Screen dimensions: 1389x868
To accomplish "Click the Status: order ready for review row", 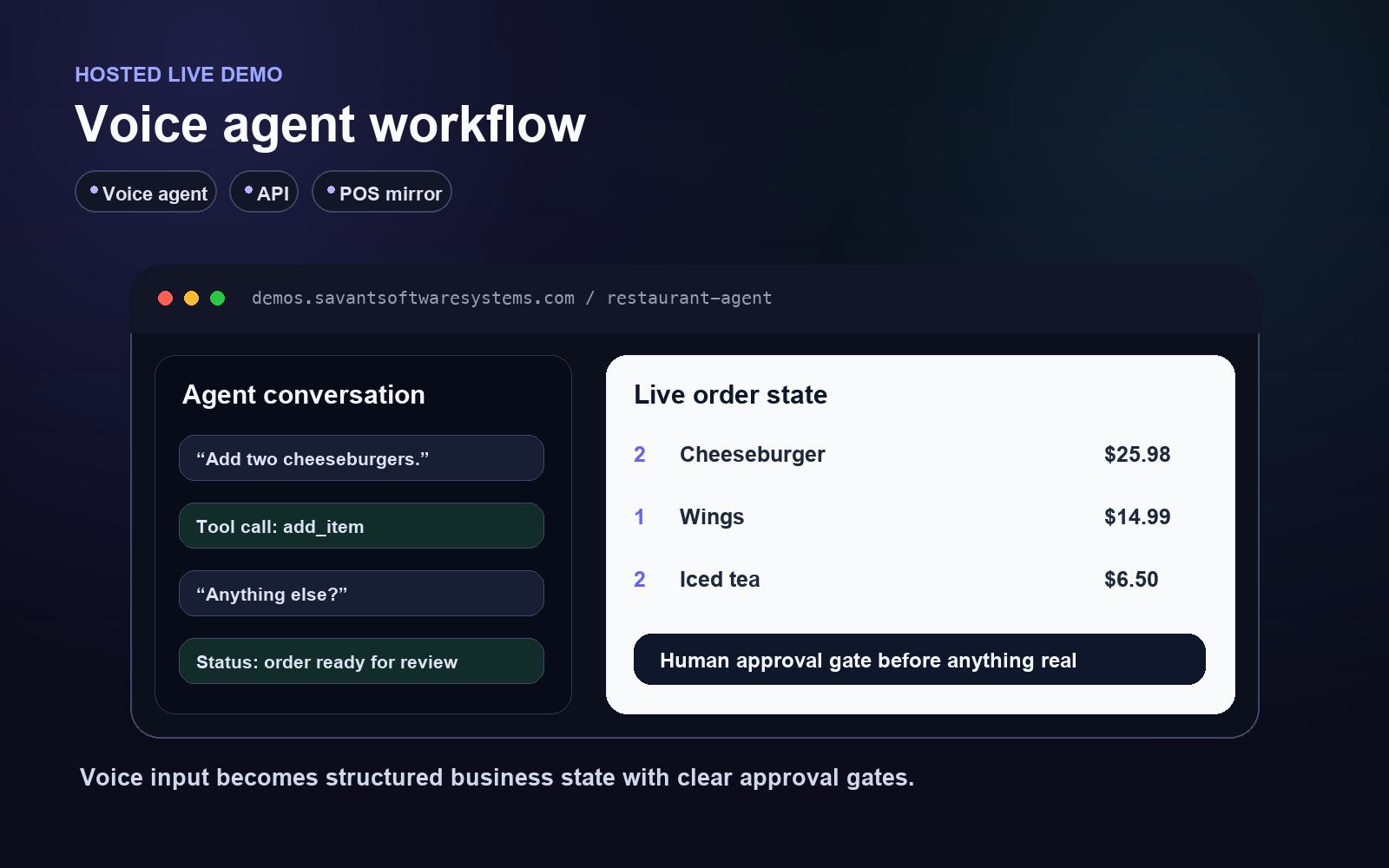I will [361, 661].
